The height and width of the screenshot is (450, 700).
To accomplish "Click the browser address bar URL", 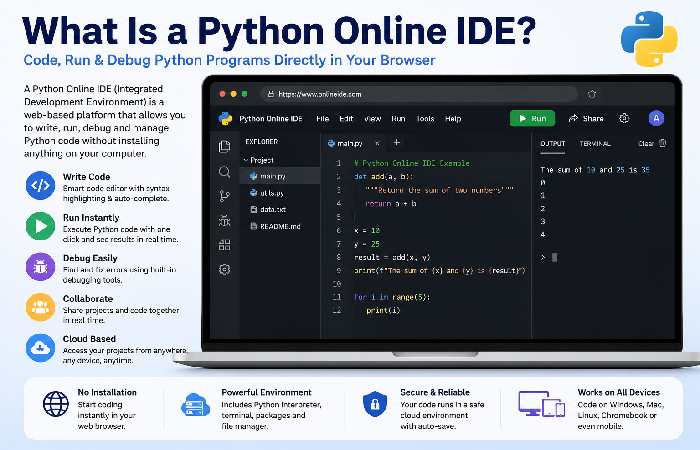I will coord(320,94).
